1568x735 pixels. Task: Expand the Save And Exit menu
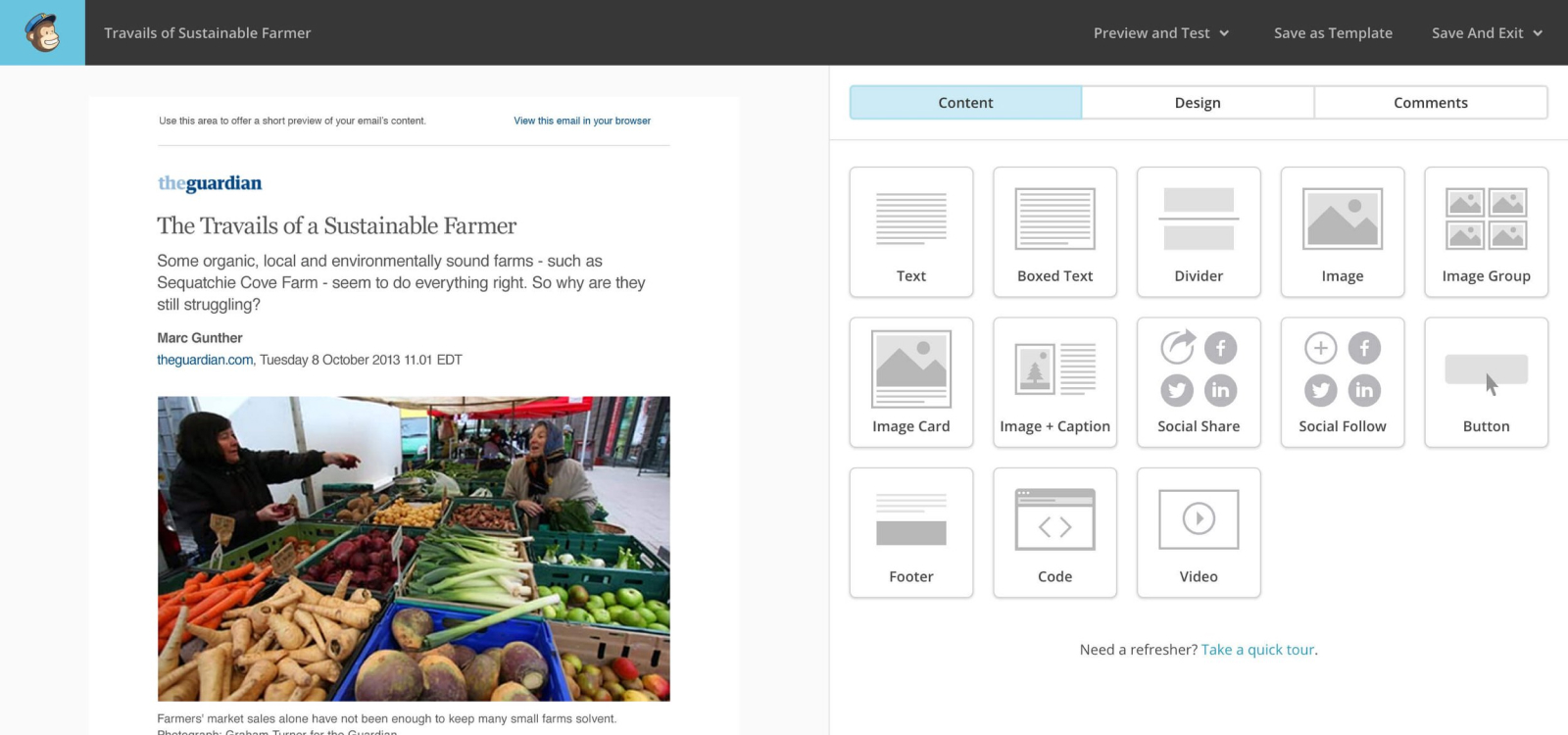(x=1486, y=33)
